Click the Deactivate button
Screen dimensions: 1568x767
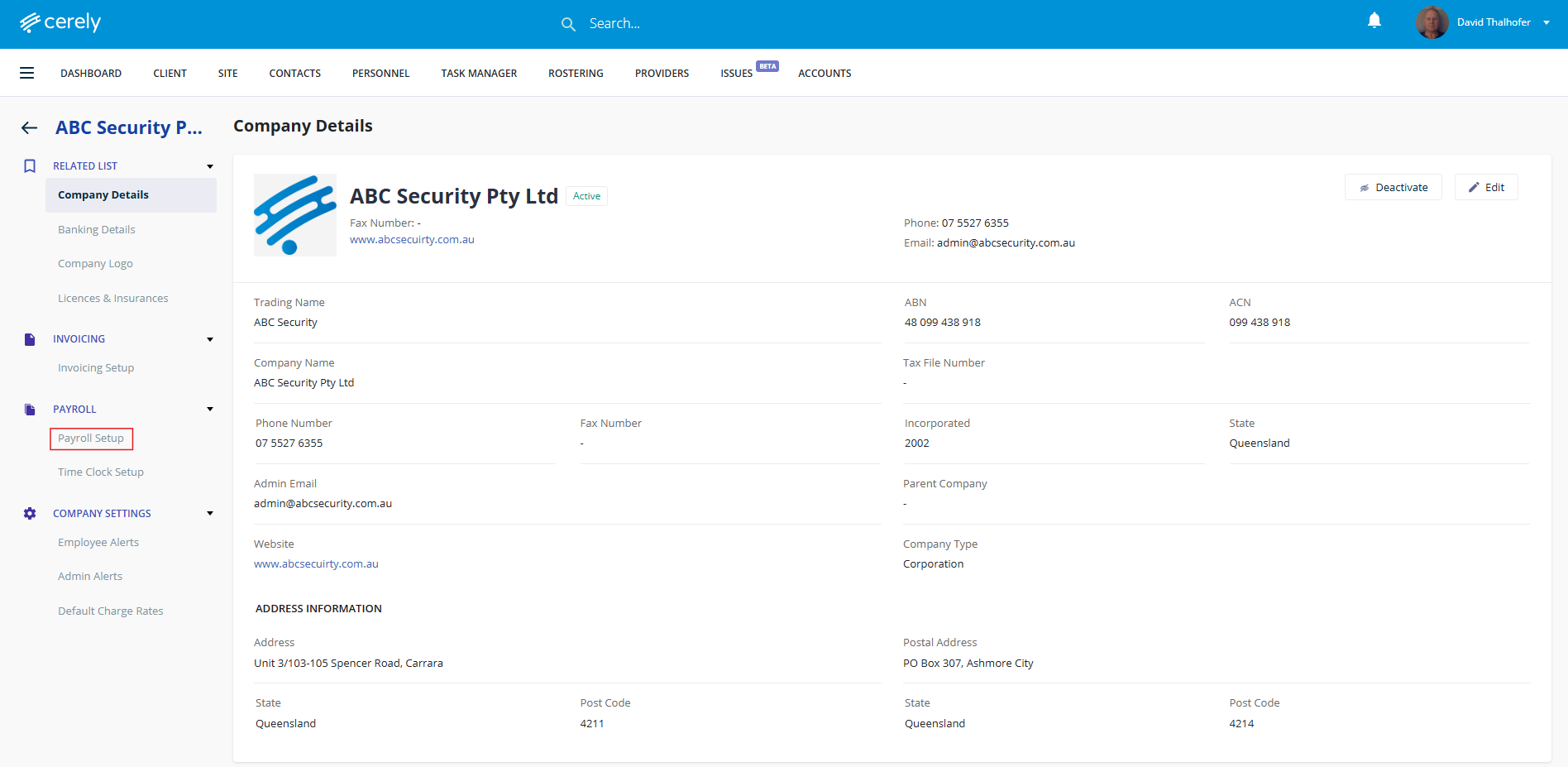[x=1394, y=187]
